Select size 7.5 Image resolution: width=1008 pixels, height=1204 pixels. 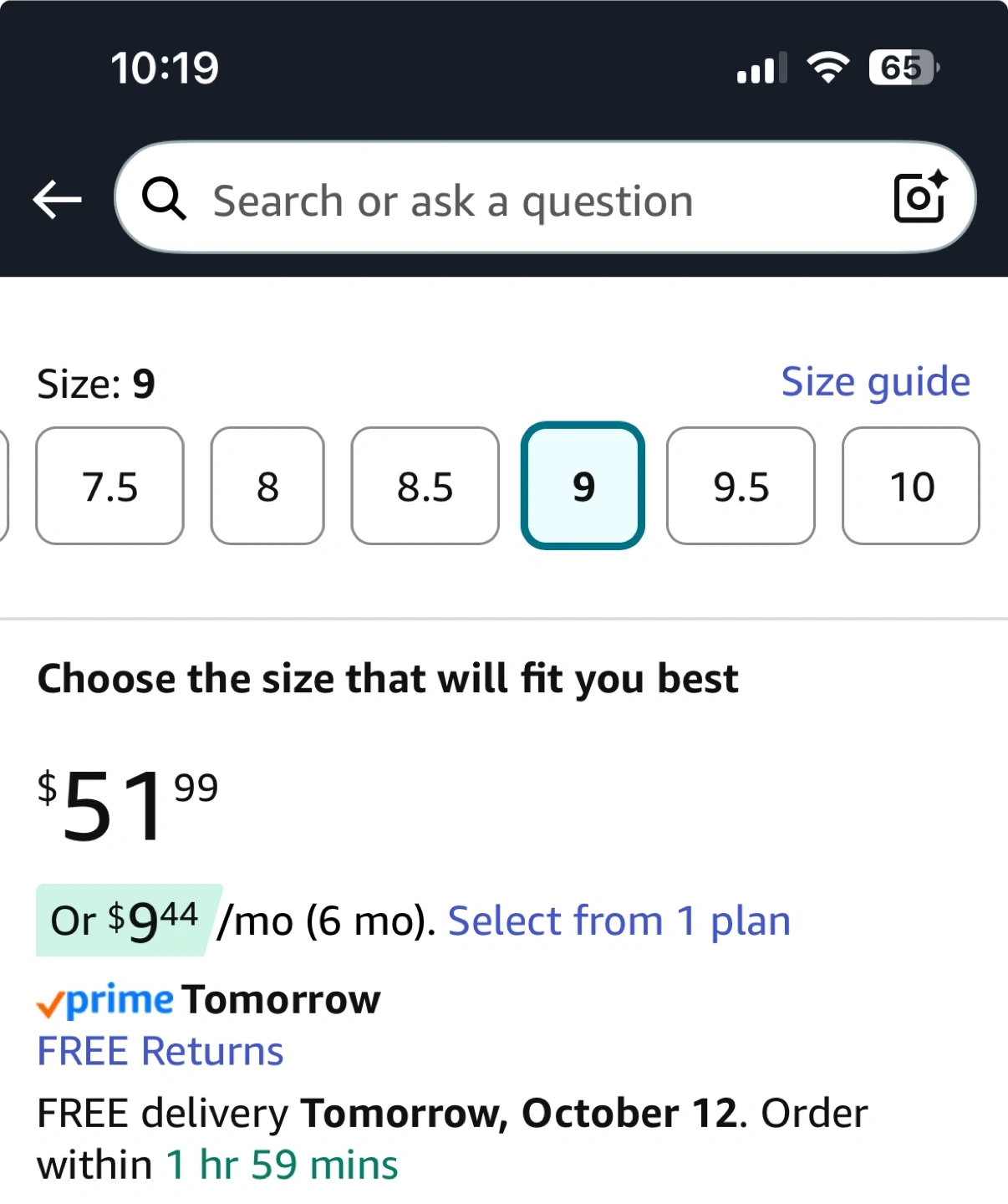[x=109, y=486]
